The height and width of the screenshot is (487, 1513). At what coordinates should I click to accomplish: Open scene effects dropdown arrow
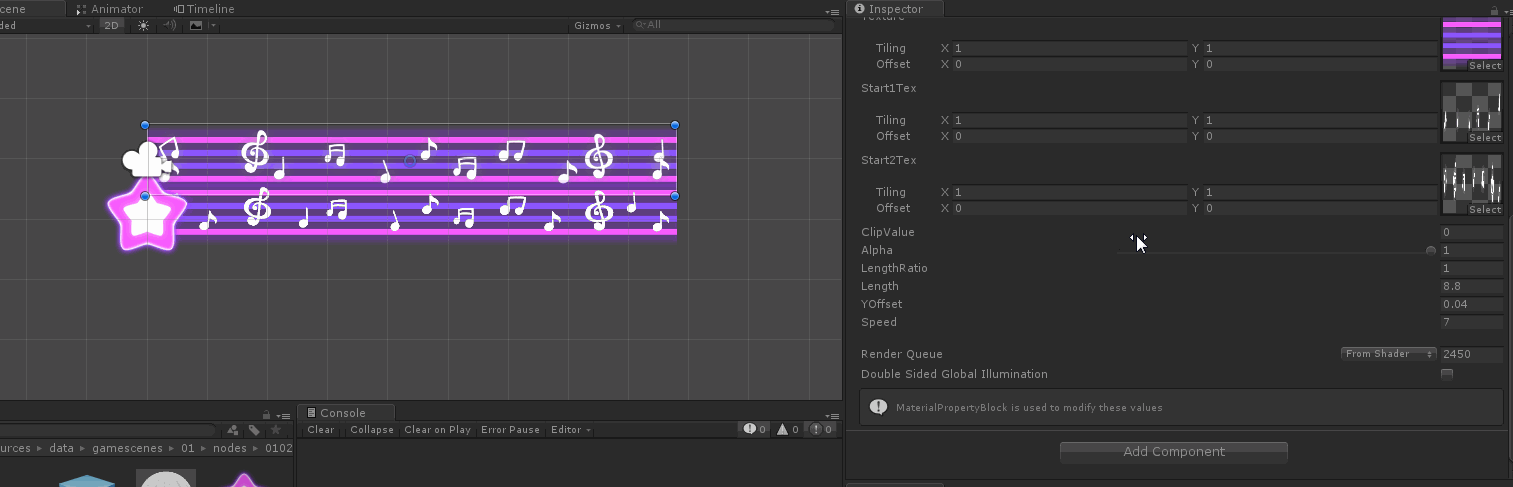tap(213, 26)
